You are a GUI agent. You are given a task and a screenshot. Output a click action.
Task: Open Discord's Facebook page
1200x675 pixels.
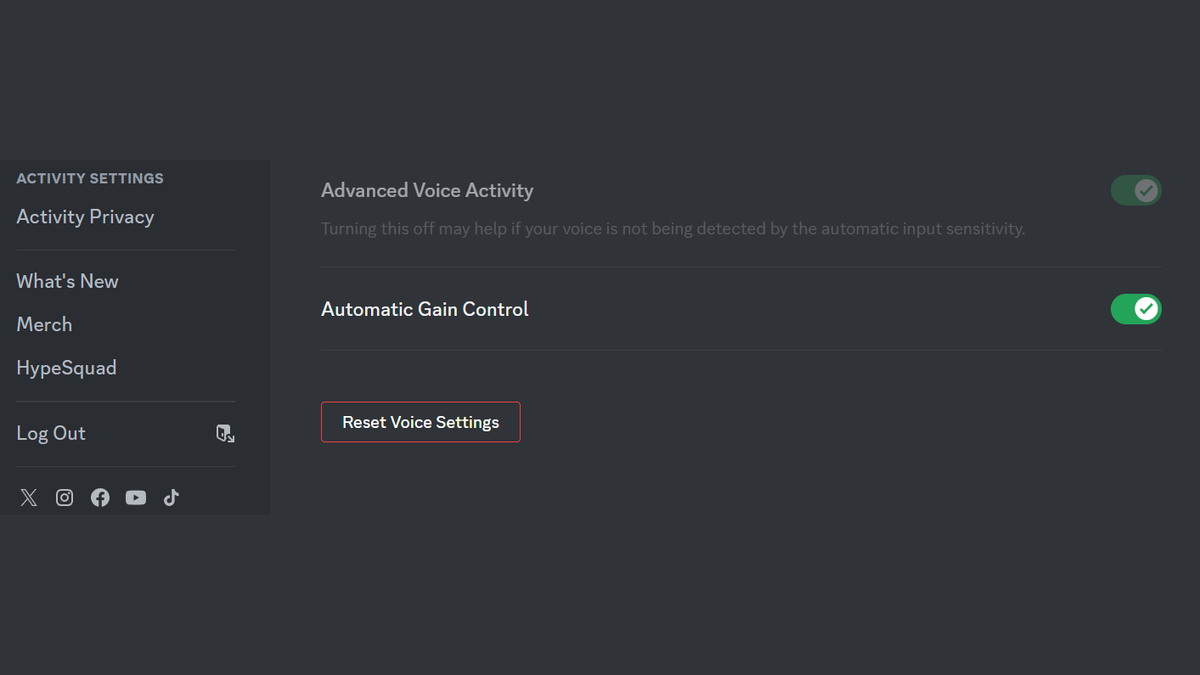[100, 497]
